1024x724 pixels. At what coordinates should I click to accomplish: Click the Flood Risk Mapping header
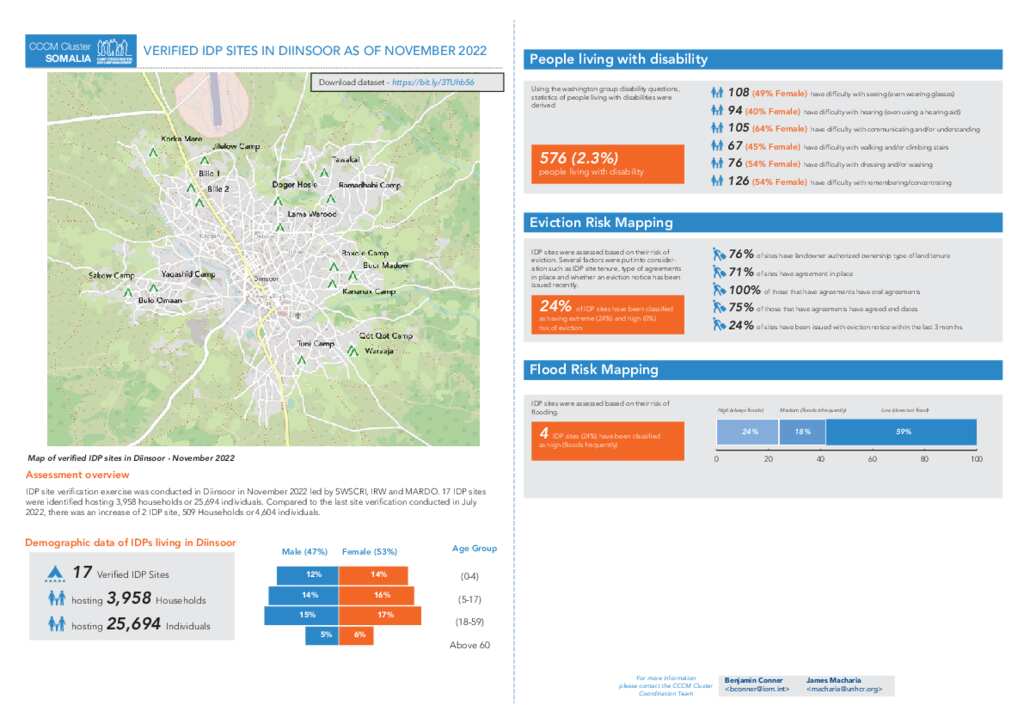[763, 370]
